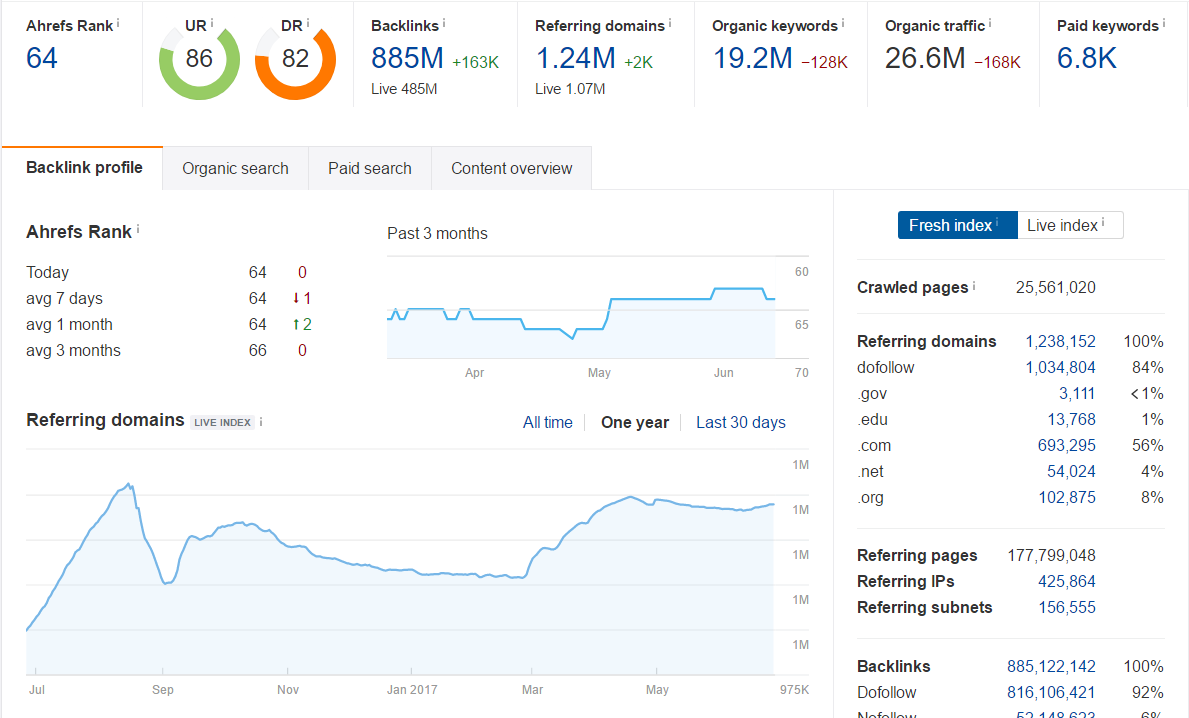Click info icon next to LIVE INDEX badge
1189x718 pixels.
pos(261,422)
